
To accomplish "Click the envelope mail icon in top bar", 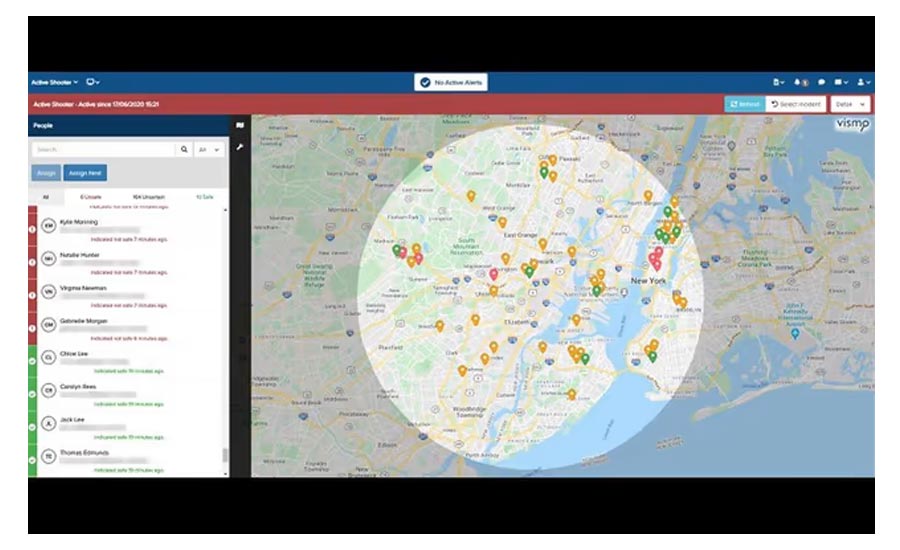I will 843,82.
